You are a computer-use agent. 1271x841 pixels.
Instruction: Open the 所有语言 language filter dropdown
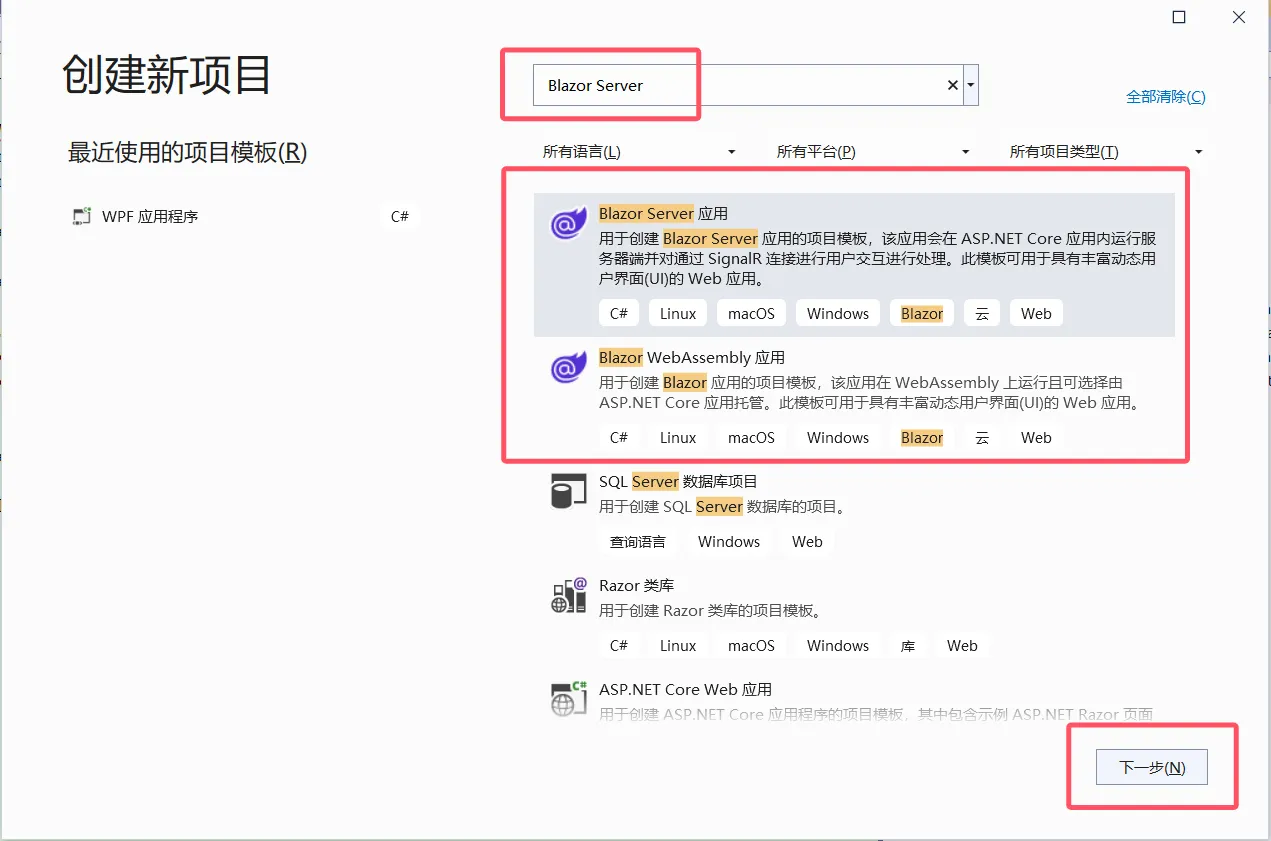click(639, 152)
